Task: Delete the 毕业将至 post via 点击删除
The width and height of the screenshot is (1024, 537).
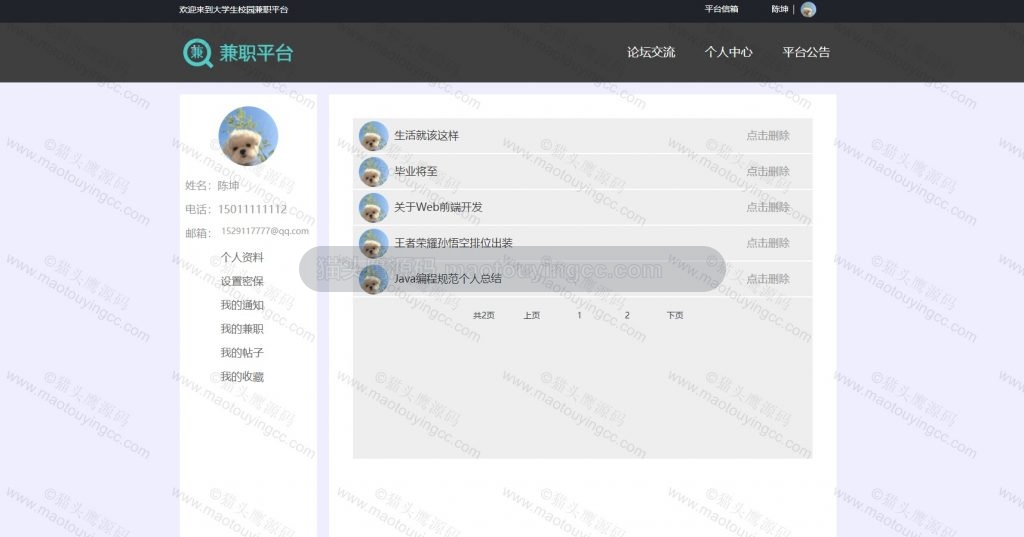Action: [768, 171]
